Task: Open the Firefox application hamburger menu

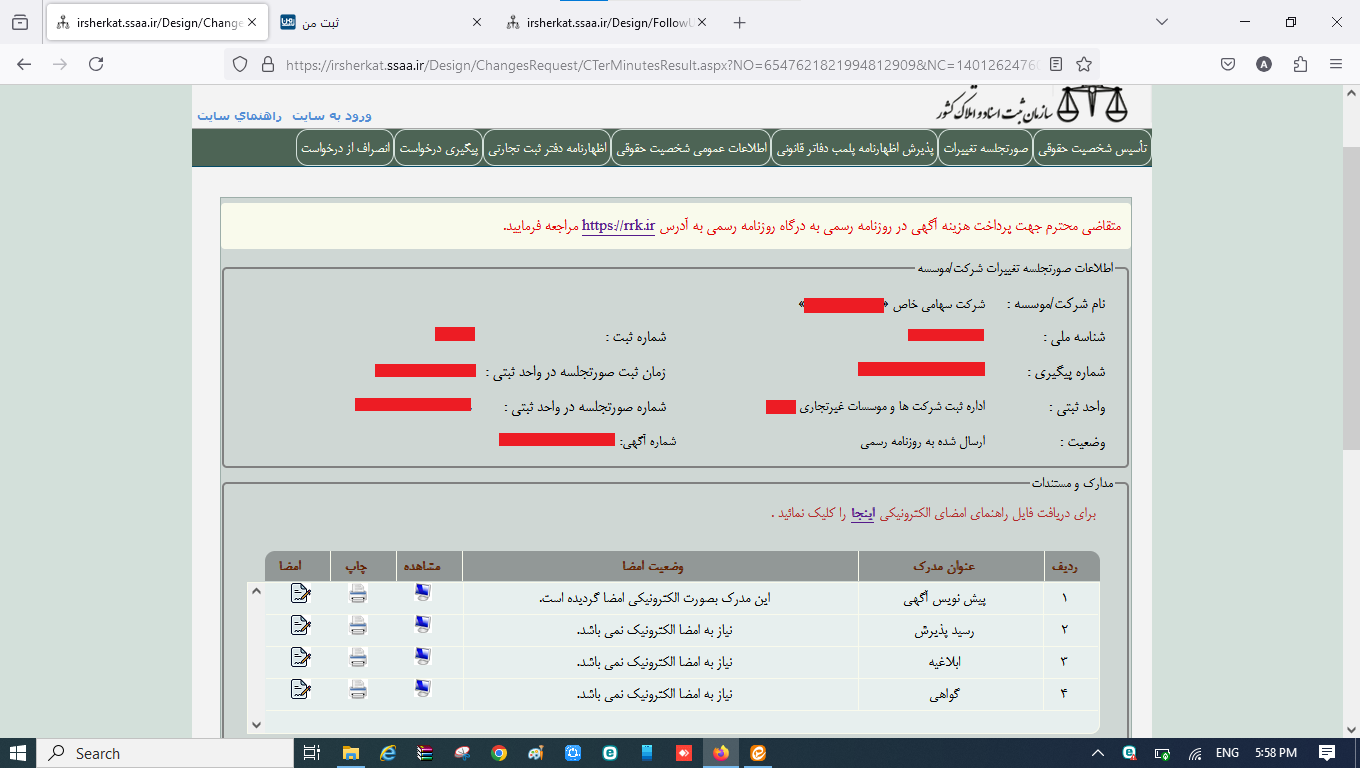Action: (x=1336, y=64)
